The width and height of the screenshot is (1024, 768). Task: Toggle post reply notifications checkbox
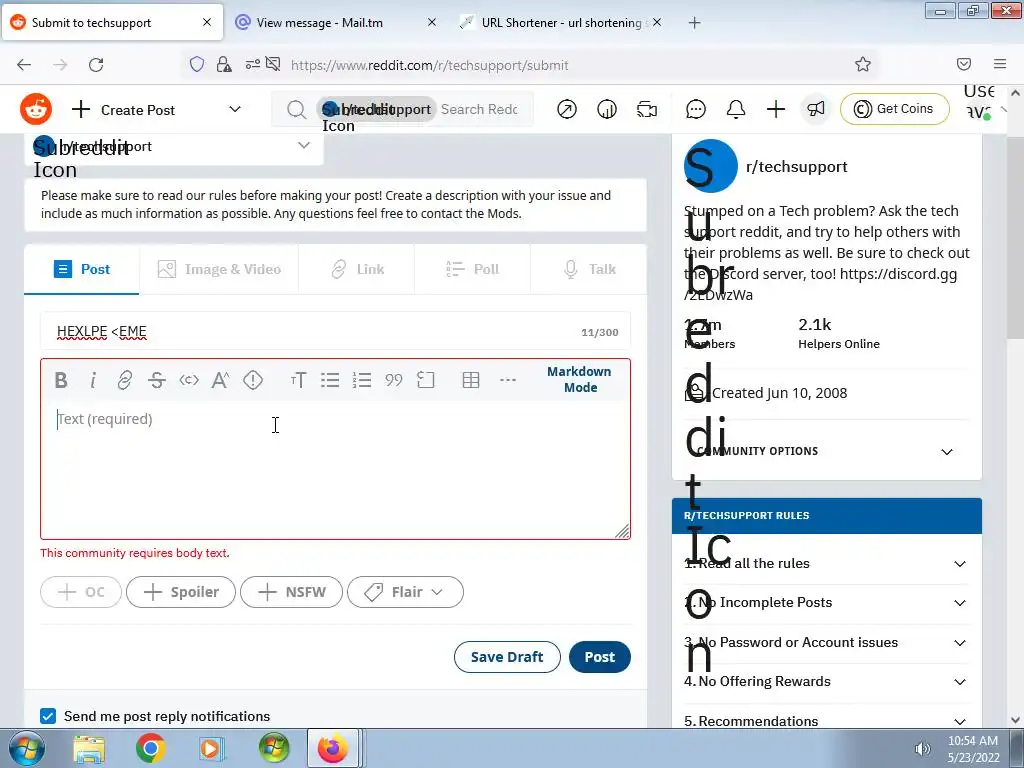pyautogui.click(x=48, y=716)
